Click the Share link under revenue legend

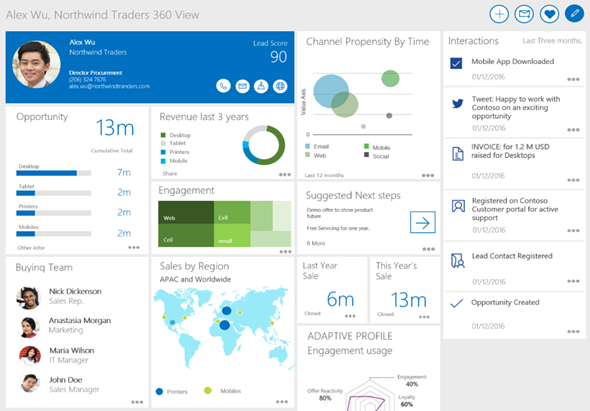coord(170,174)
